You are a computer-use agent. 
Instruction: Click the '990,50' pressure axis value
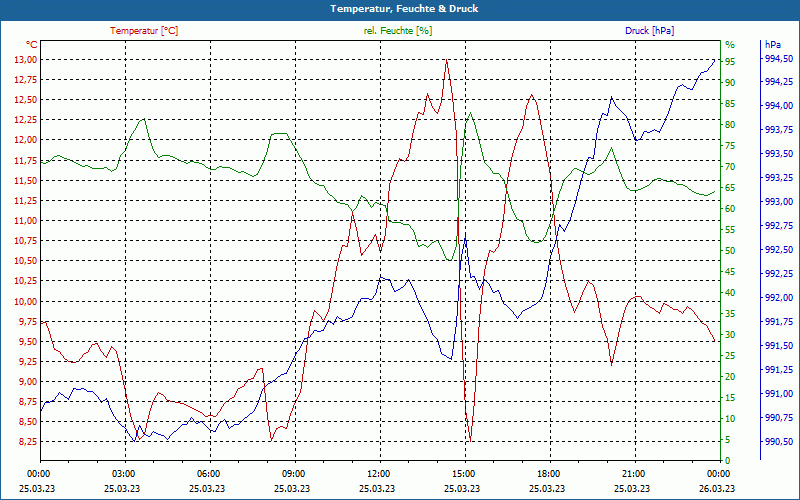(779, 441)
